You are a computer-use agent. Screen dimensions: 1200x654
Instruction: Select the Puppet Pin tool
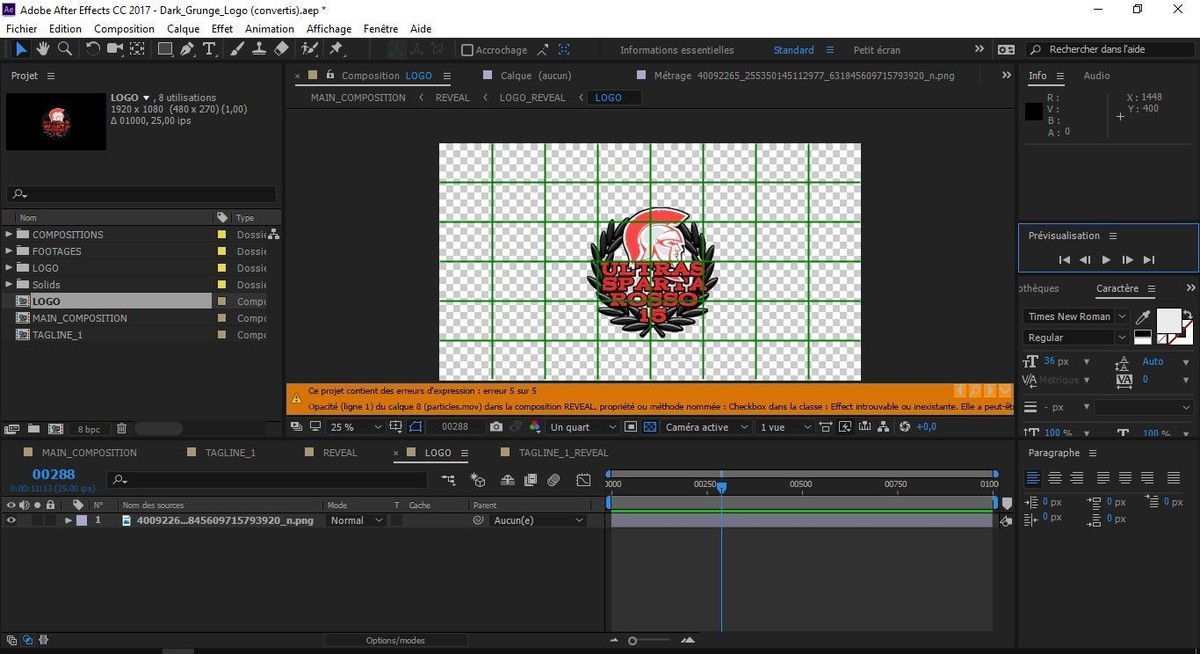[x=336, y=49]
